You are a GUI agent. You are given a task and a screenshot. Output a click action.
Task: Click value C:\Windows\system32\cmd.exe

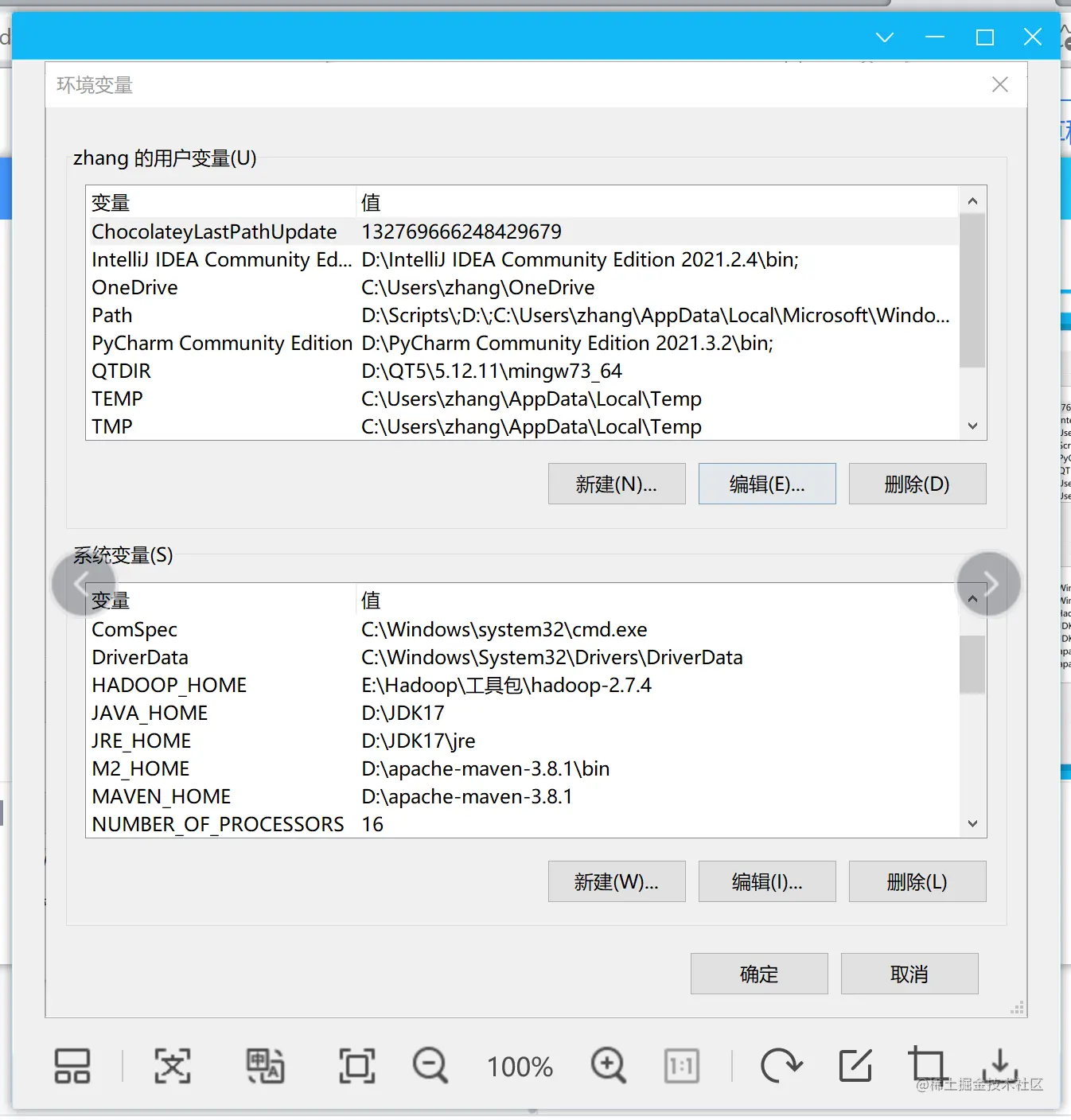[504, 629]
